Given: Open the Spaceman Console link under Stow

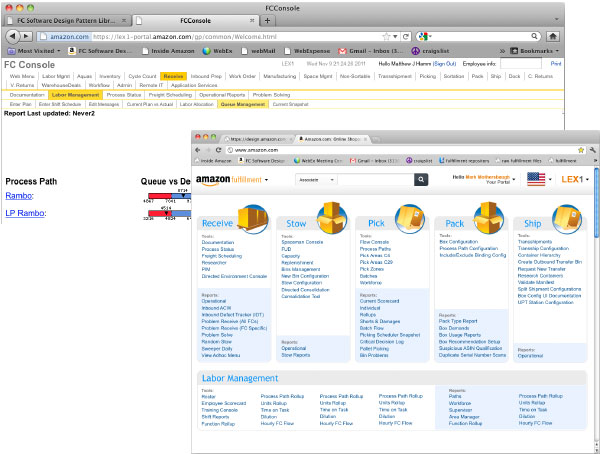Looking at the screenshot, I should click(x=302, y=242).
